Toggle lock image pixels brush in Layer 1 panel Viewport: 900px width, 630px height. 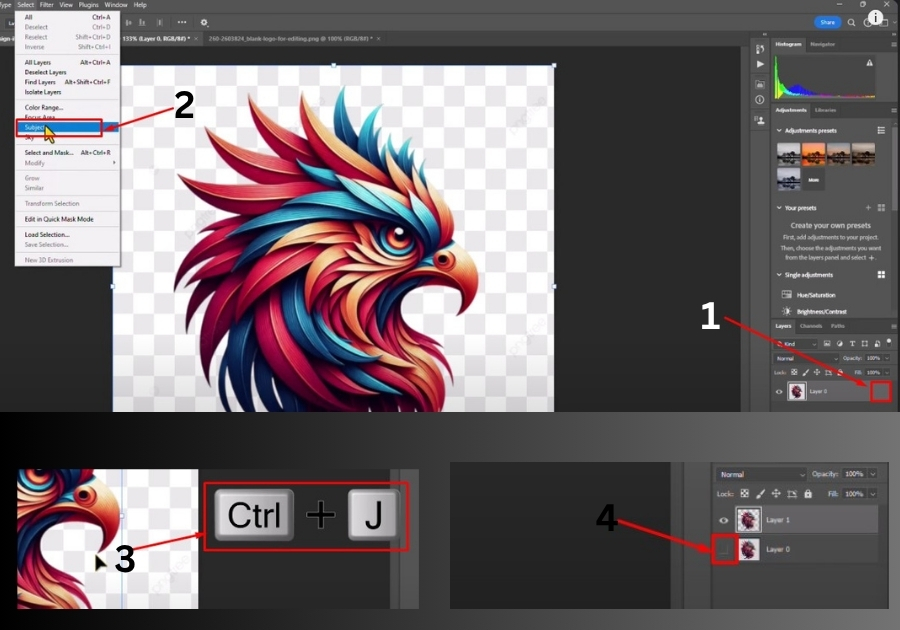pyautogui.click(x=761, y=493)
